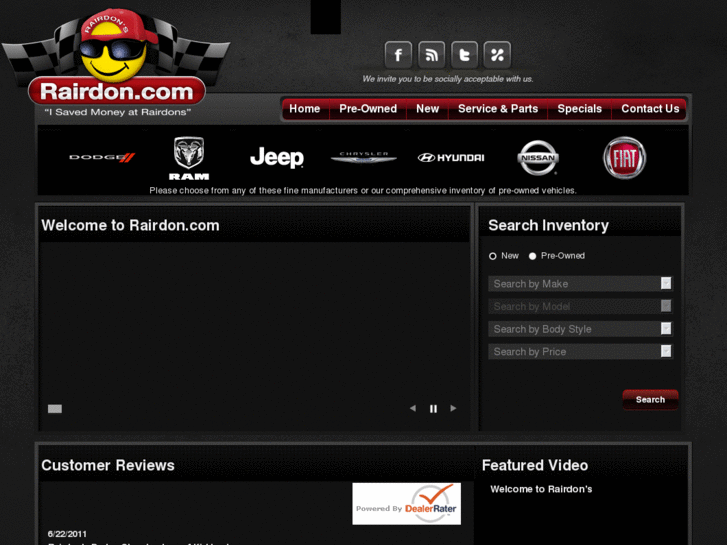The width and height of the screenshot is (727, 545).
Task: Click the 6/22/2011 review date
Action: tap(67, 534)
